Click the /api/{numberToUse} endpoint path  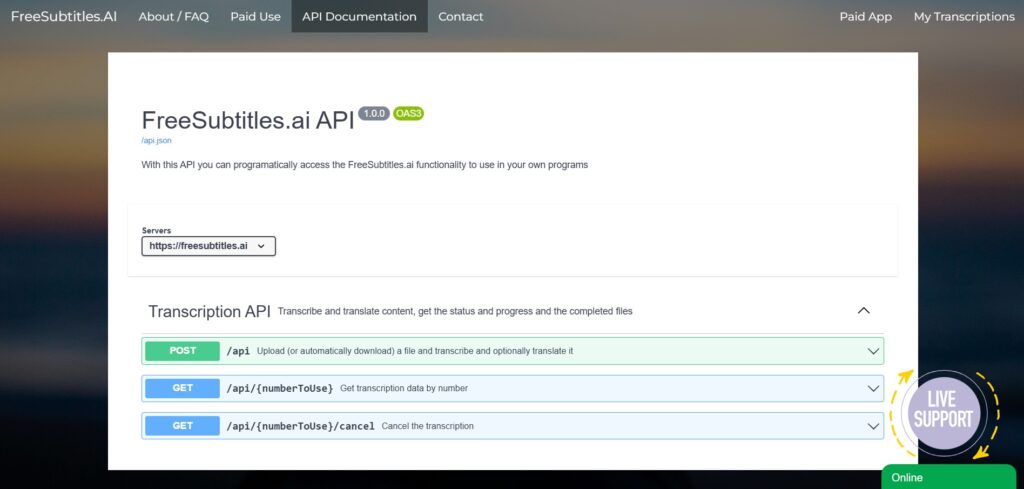(x=280, y=388)
